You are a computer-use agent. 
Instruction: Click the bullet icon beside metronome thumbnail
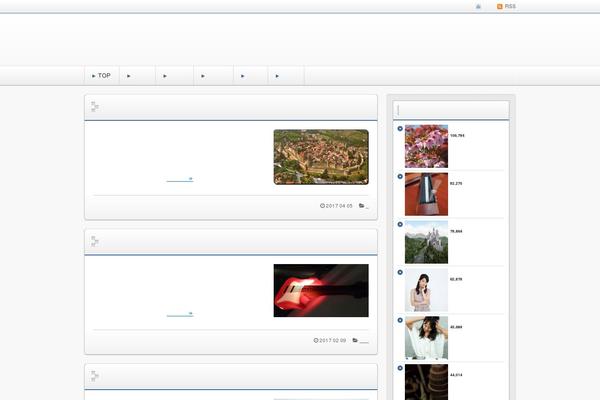point(400,176)
